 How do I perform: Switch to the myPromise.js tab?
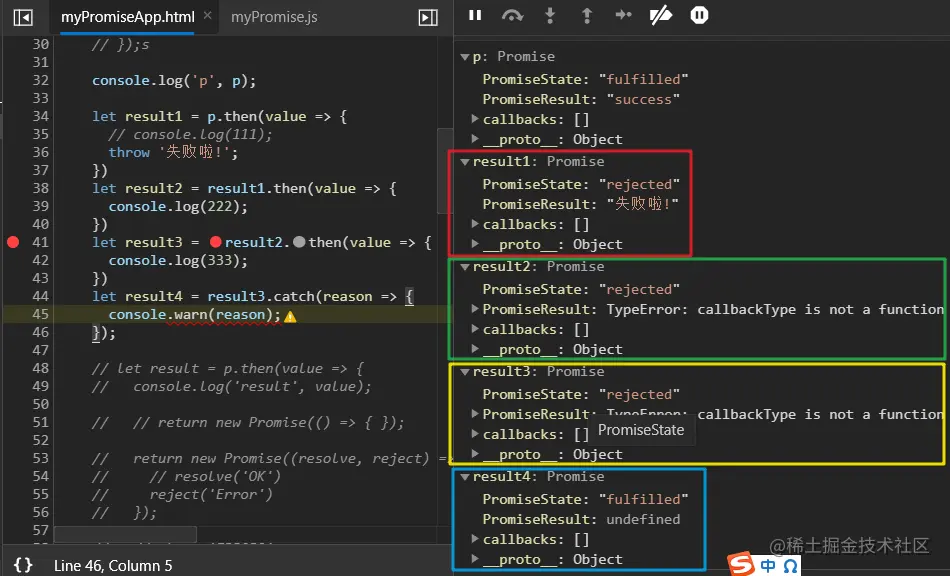(274, 17)
